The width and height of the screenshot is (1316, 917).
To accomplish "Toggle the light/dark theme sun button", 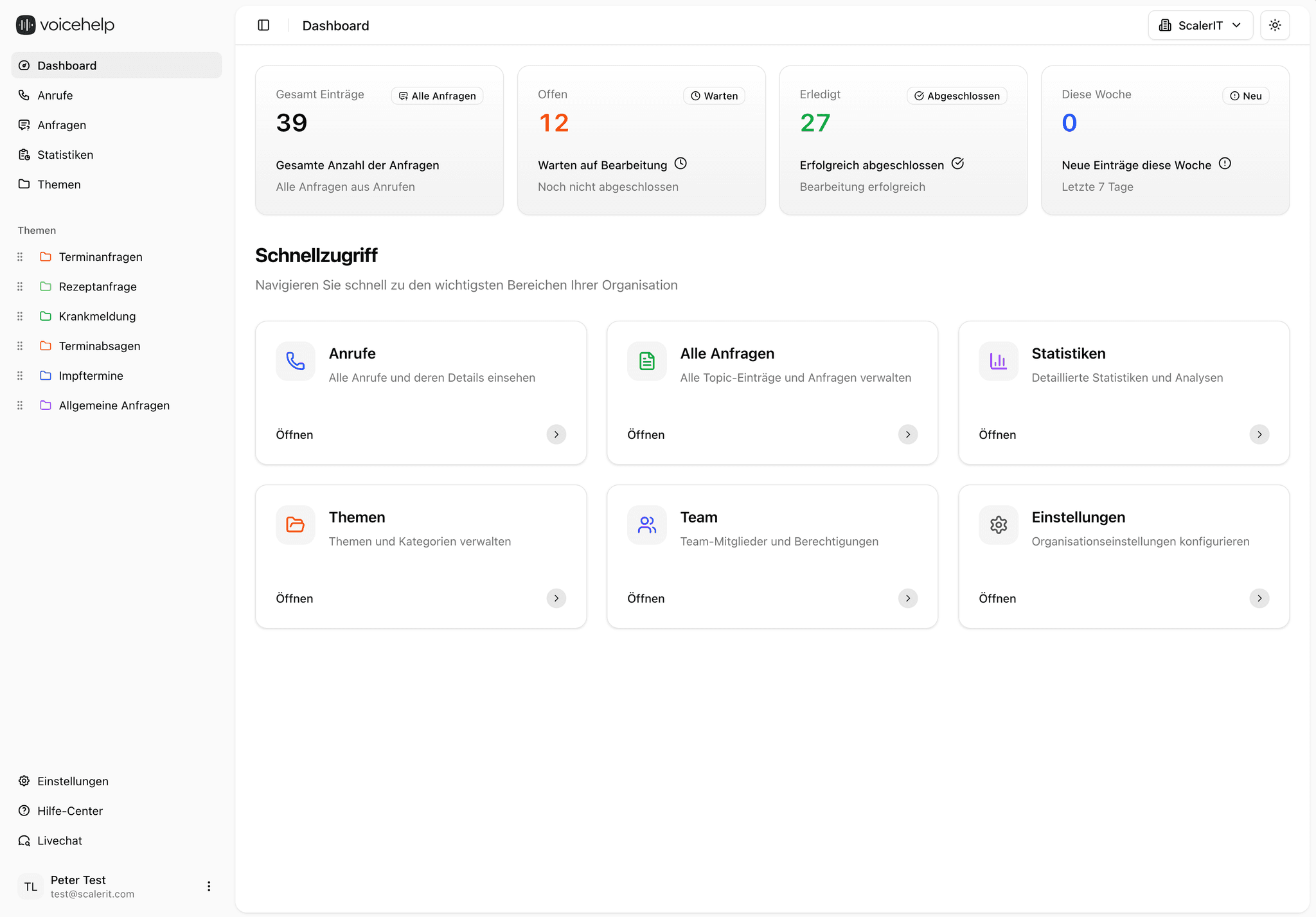I will 1275,25.
